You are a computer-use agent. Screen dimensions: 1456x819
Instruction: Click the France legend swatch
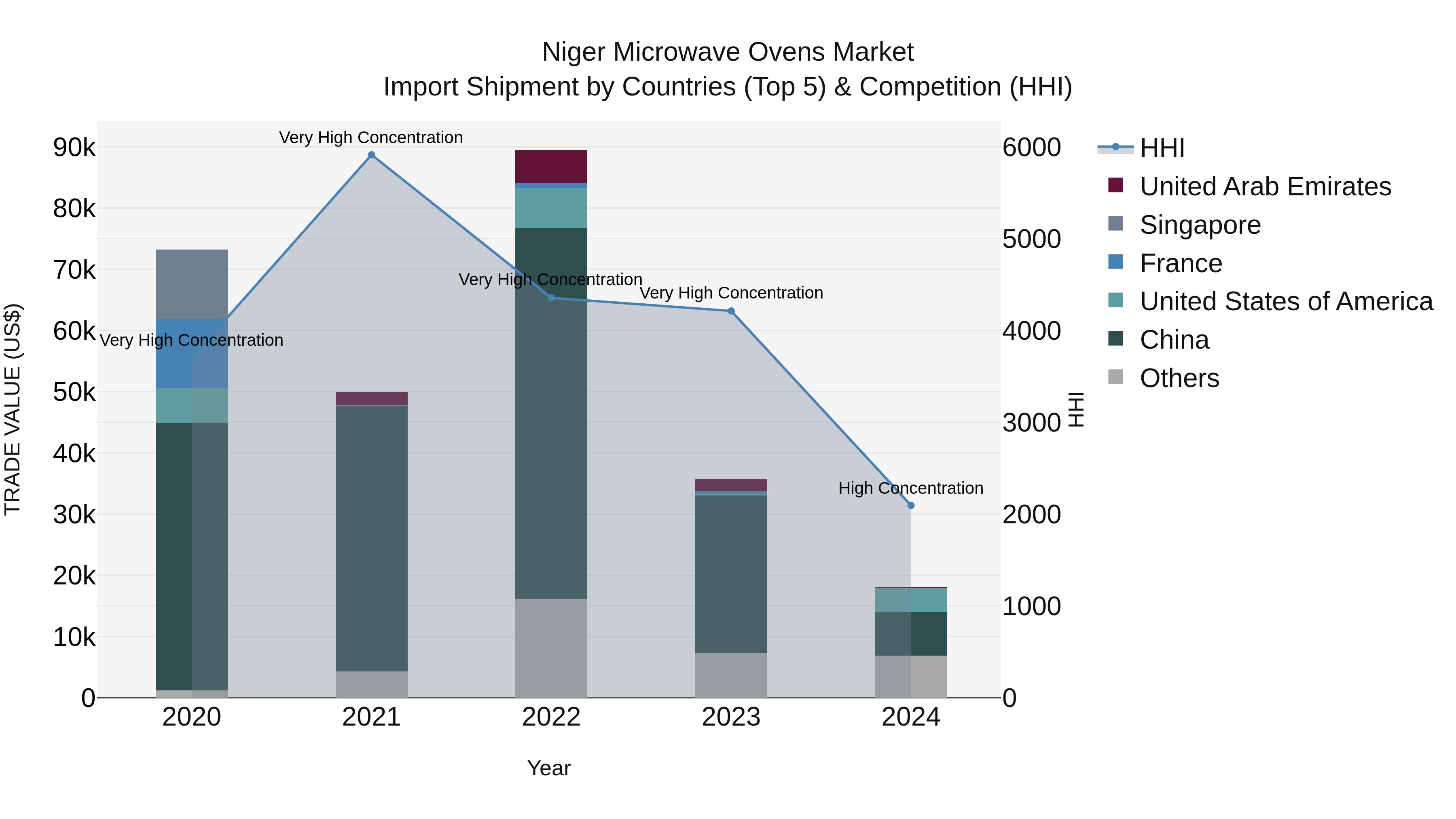pos(1116,262)
